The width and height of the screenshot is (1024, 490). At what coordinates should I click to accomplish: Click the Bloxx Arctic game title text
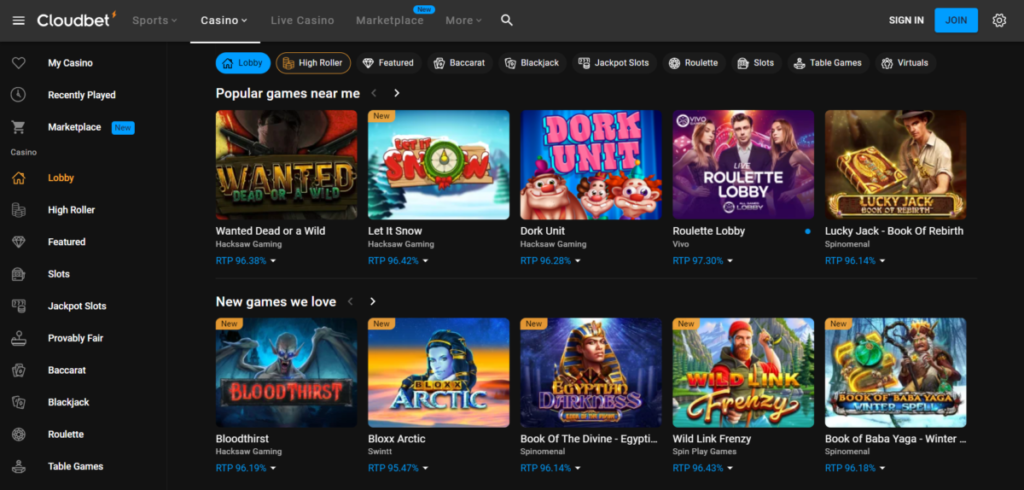pos(396,439)
